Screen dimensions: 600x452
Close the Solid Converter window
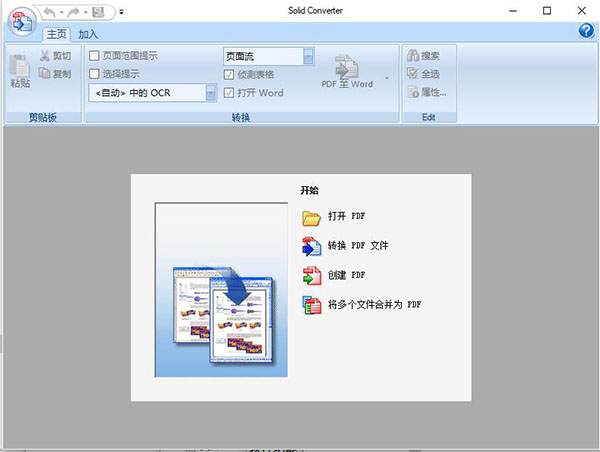tap(582, 11)
